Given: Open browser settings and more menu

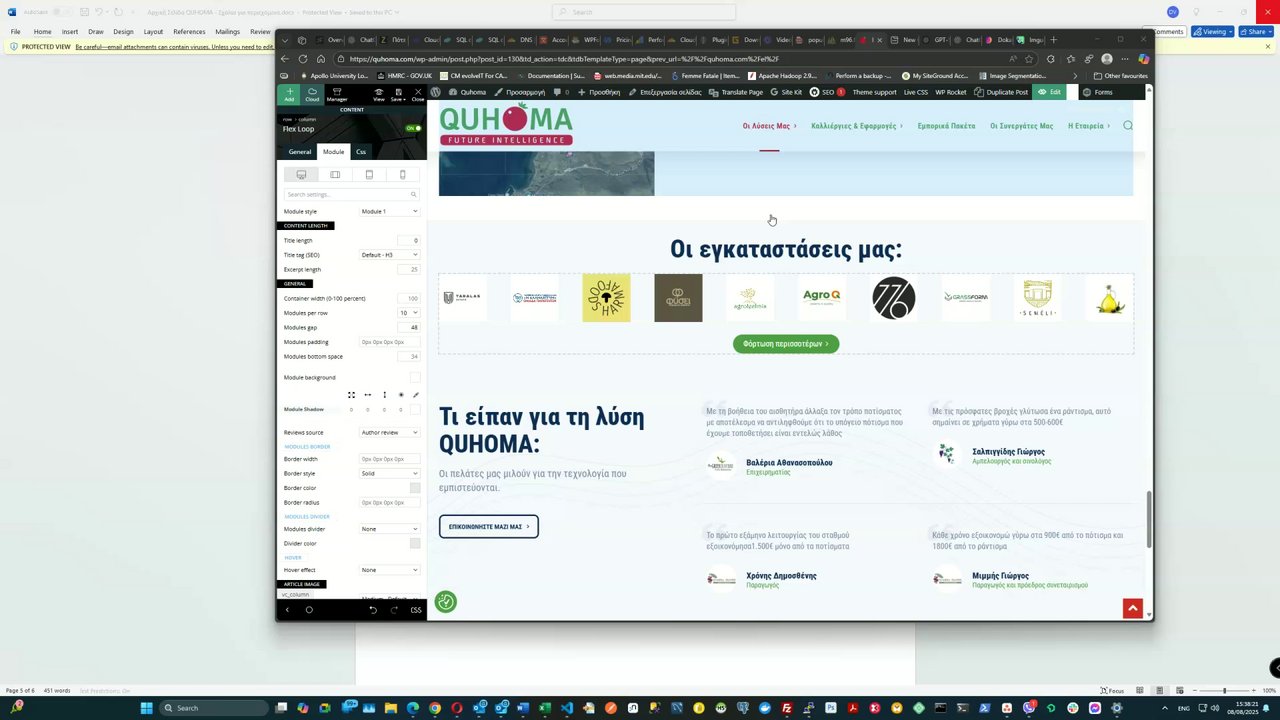Looking at the screenshot, I should [1125, 59].
